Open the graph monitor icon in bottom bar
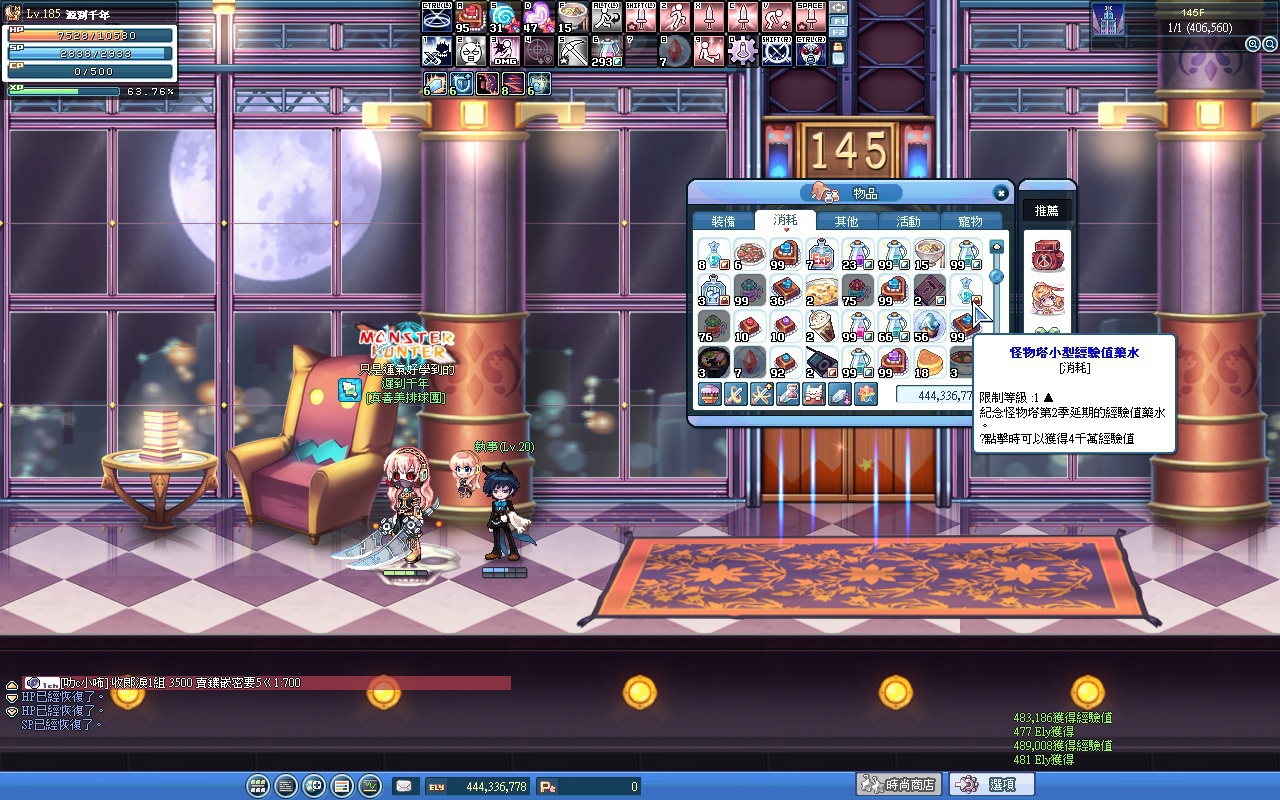The height and width of the screenshot is (800, 1280). tap(370, 786)
